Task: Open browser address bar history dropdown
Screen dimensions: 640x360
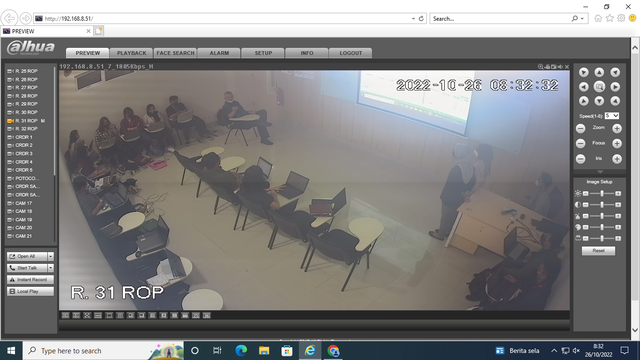Action: pyautogui.click(x=413, y=19)
